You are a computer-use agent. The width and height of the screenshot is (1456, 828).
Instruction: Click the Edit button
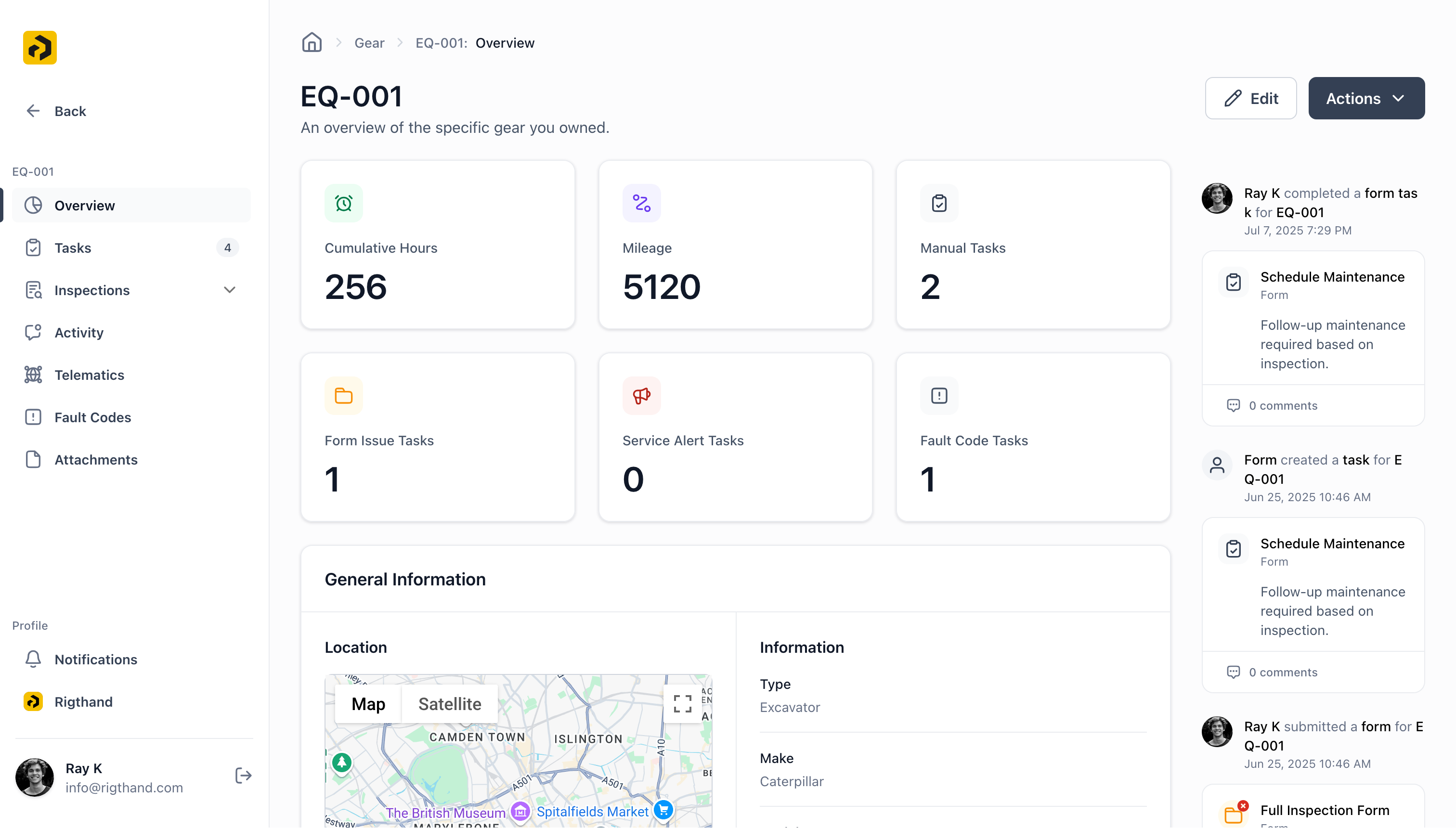pyautogui.click(x=1251, y=98)
